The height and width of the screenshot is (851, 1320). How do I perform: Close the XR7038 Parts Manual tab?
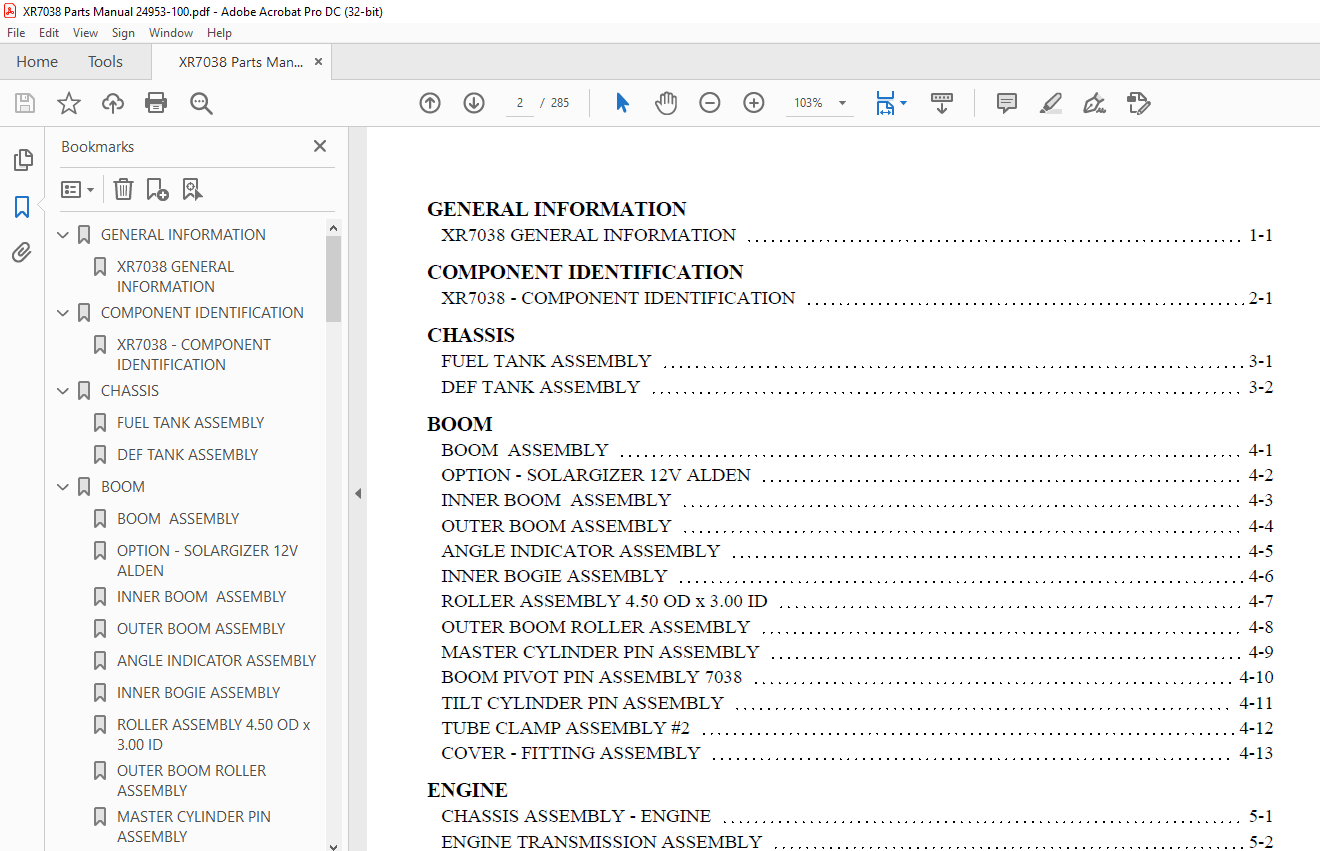[318, 62]
